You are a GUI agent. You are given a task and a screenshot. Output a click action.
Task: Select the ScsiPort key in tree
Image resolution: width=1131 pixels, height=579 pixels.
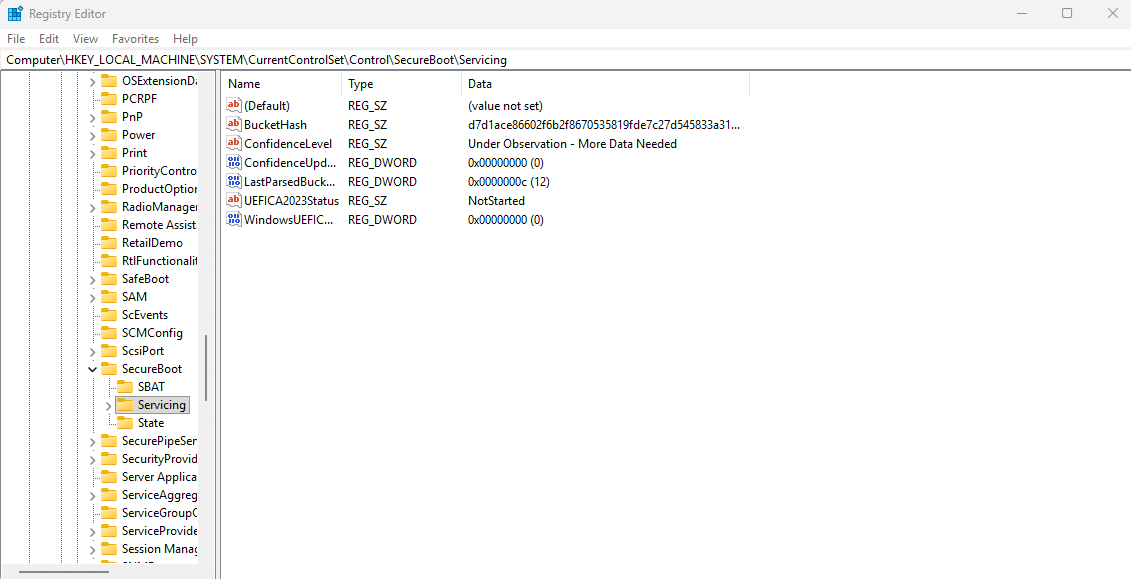(142, 351)
